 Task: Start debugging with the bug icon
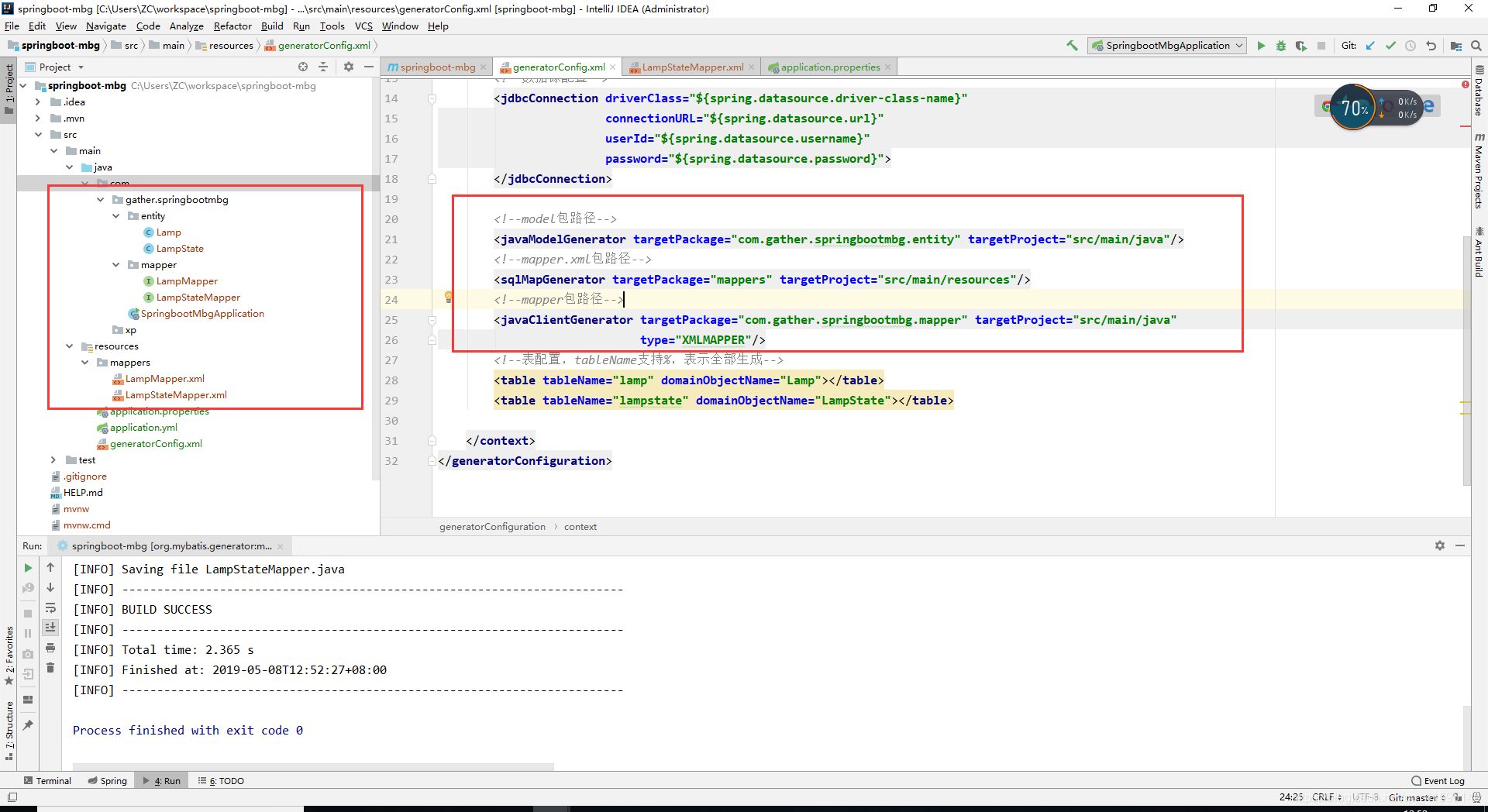[1281, 46]
